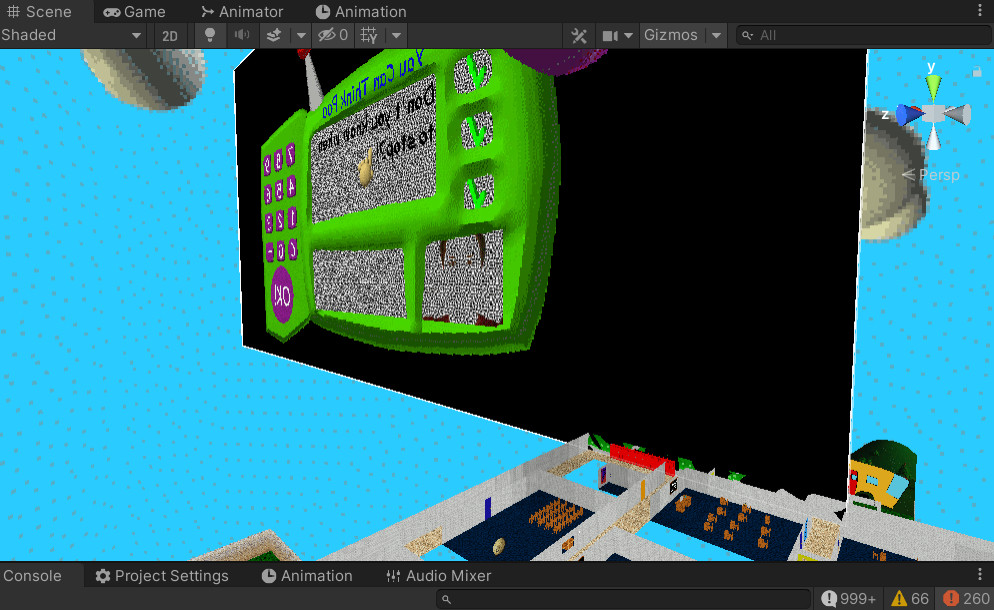Select the purple OK button on the pad
The image size is (994, 610).
281,295
